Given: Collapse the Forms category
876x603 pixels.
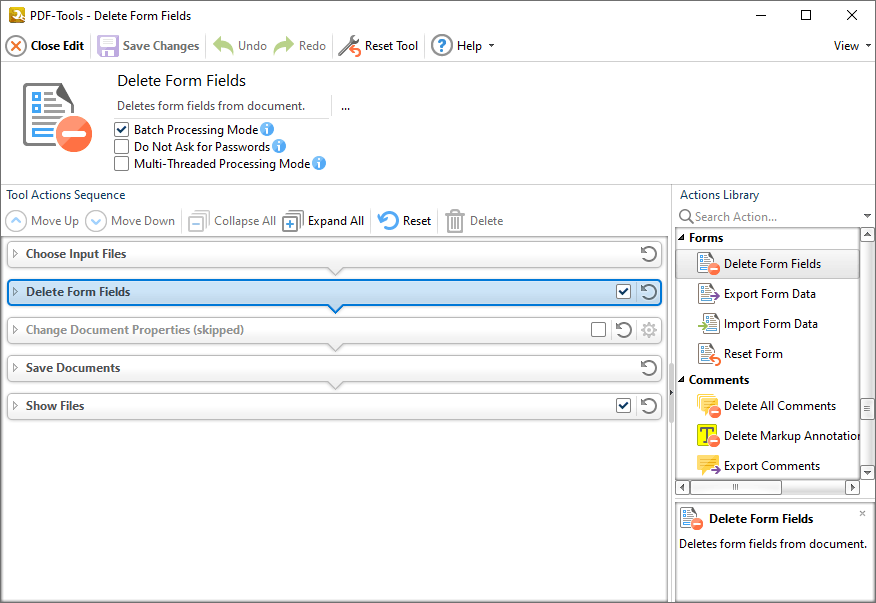Looking at the screenshot, I should coord(682,238).
